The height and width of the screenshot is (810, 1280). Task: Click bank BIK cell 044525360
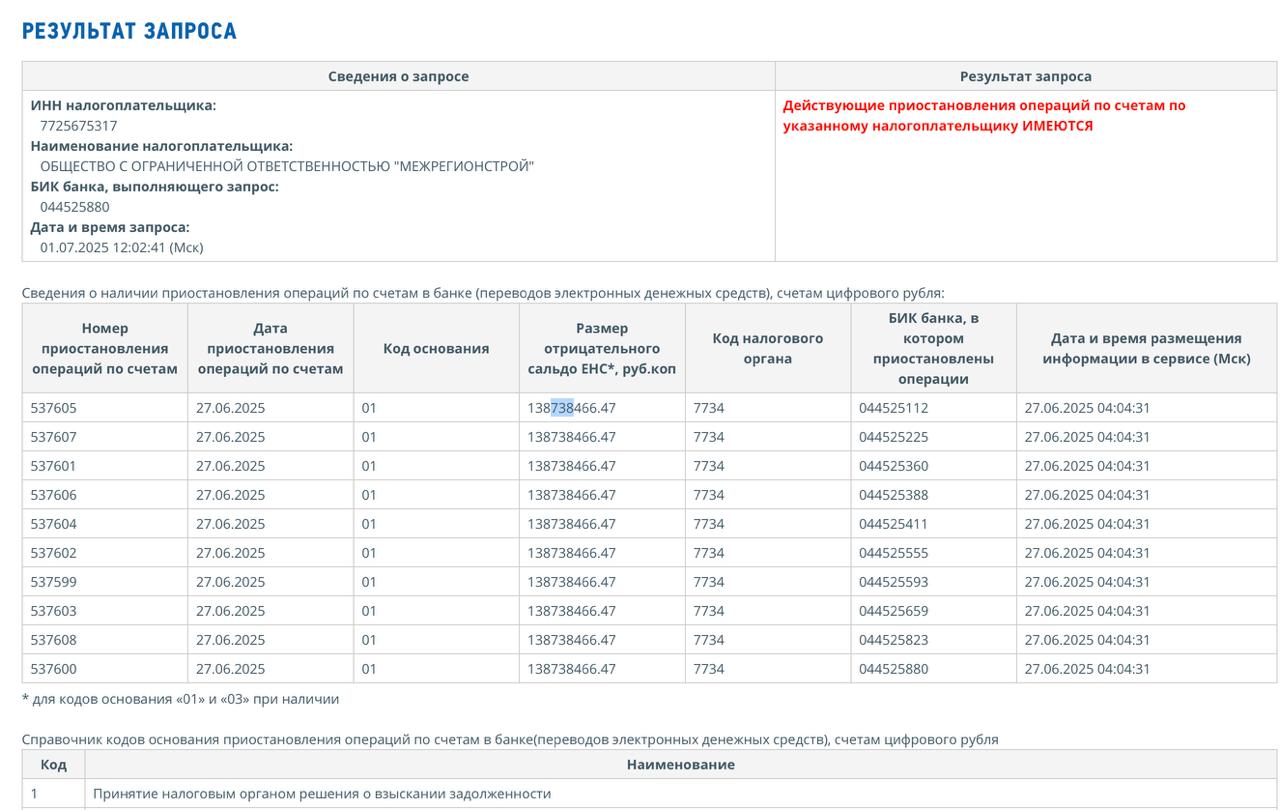coord(893,466)
